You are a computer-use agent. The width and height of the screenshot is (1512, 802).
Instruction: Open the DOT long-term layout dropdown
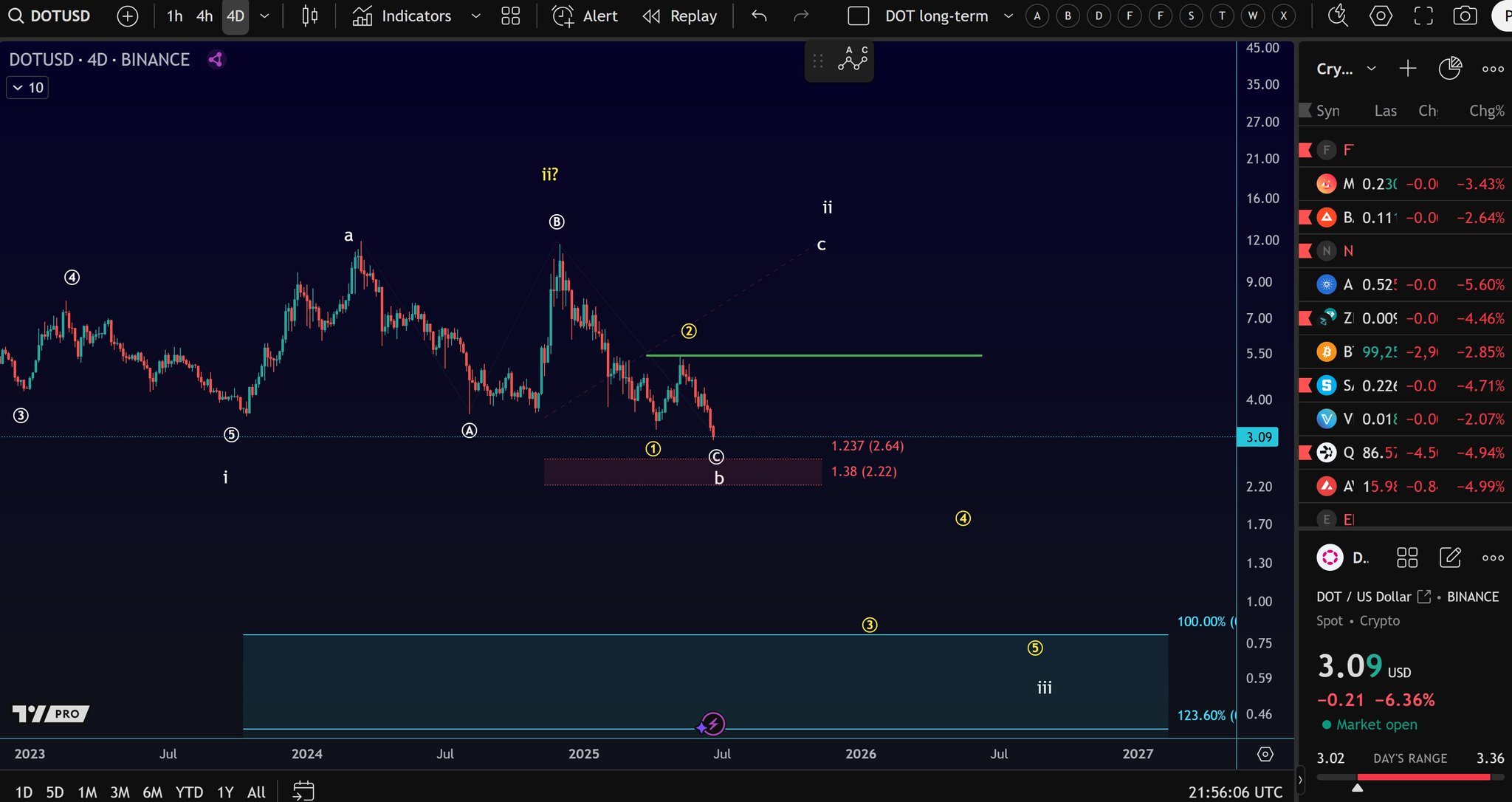click(x=1008, y=16)
